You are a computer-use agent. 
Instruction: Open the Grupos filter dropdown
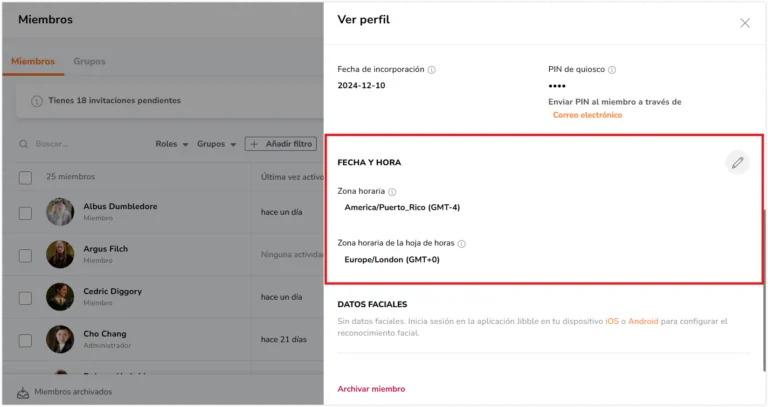tap(216, 144)
